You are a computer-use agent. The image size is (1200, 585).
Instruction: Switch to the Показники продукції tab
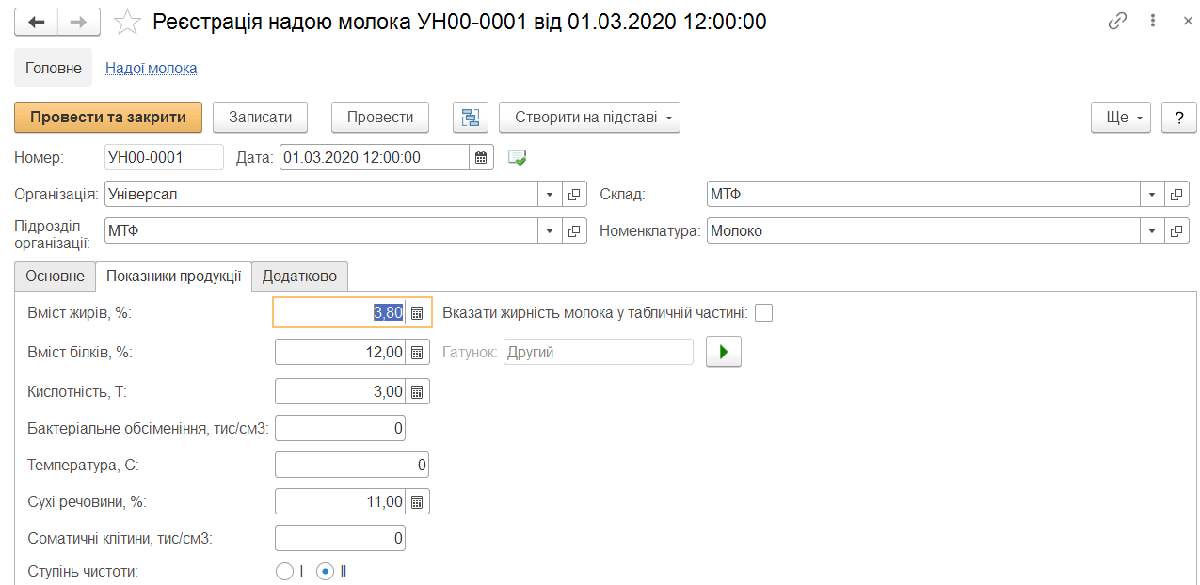click(173, 277)
